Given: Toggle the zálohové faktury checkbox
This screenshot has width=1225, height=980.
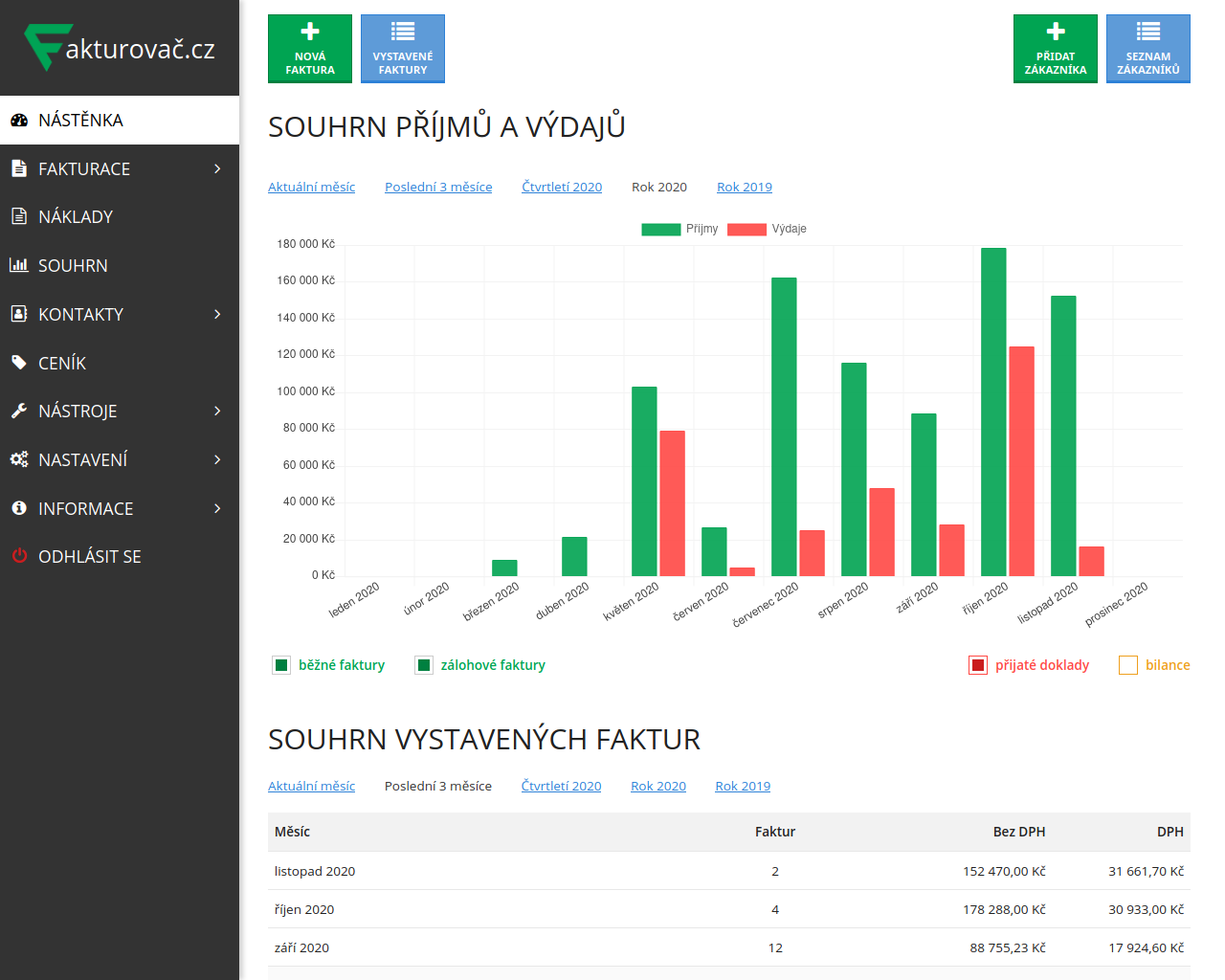Looking at the screenshot, I should point(424,665).
